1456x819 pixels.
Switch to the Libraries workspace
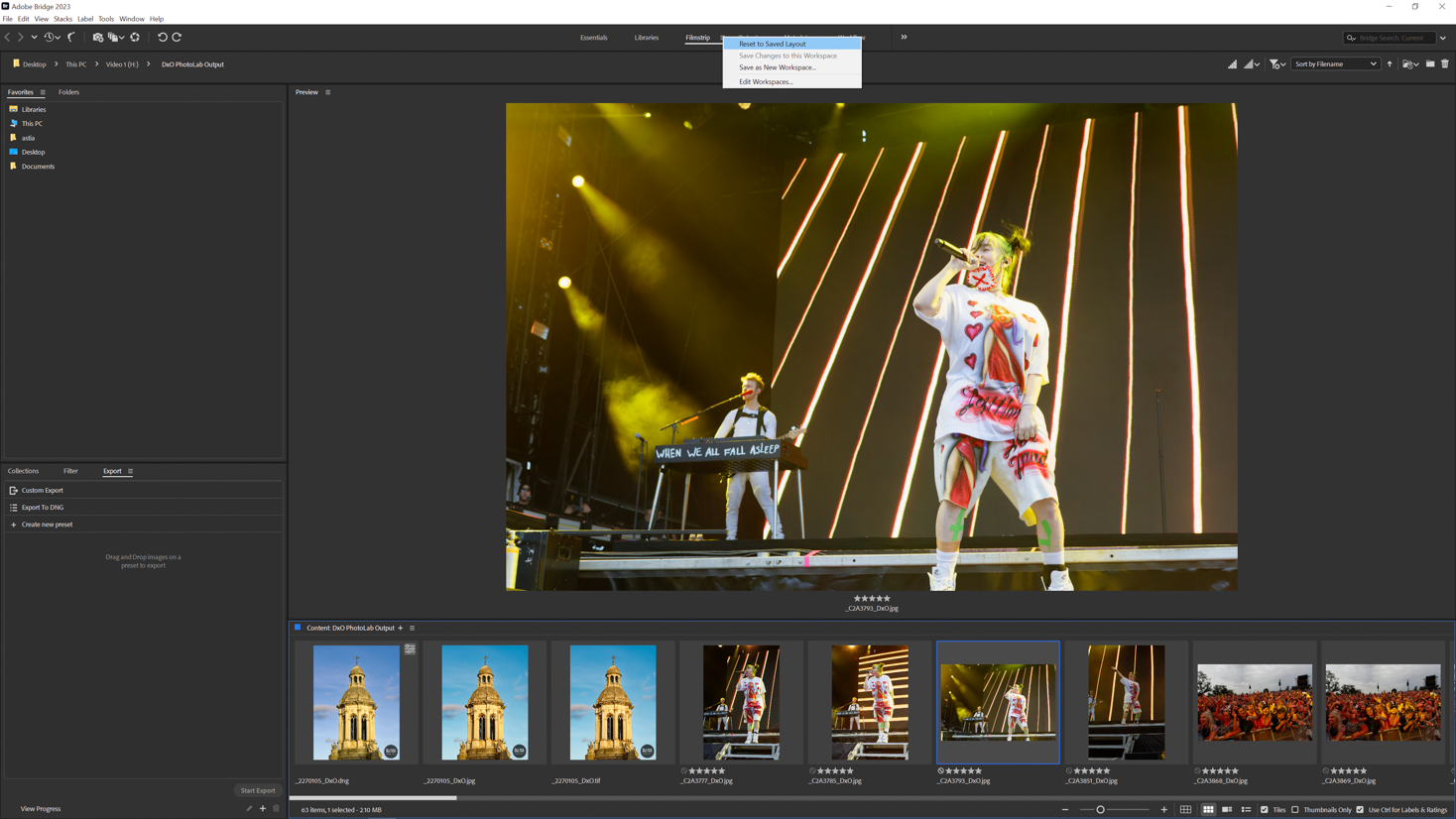click(x=647, y=38)
